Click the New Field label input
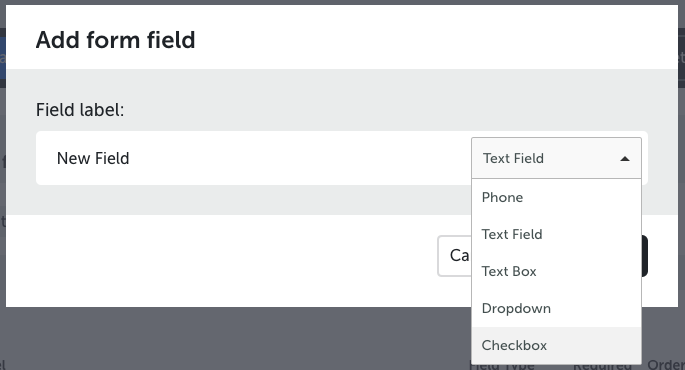This screenshot has width=685, height=370. coord(253,158)
